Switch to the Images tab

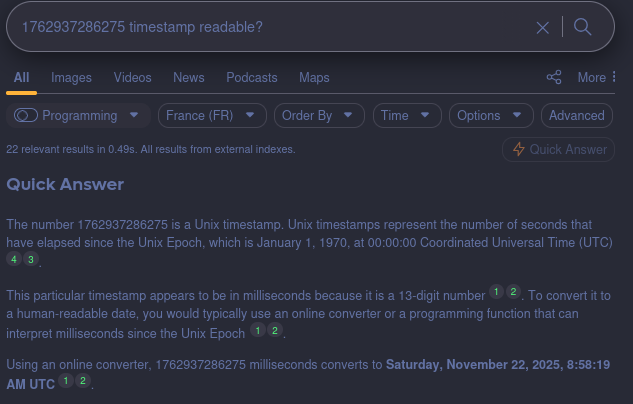(71, 77)
